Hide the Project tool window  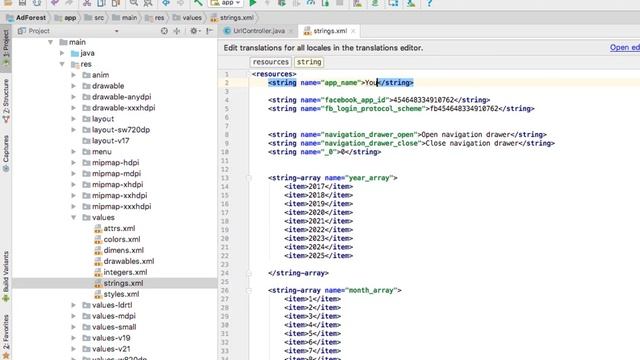[x=209, y=31]
